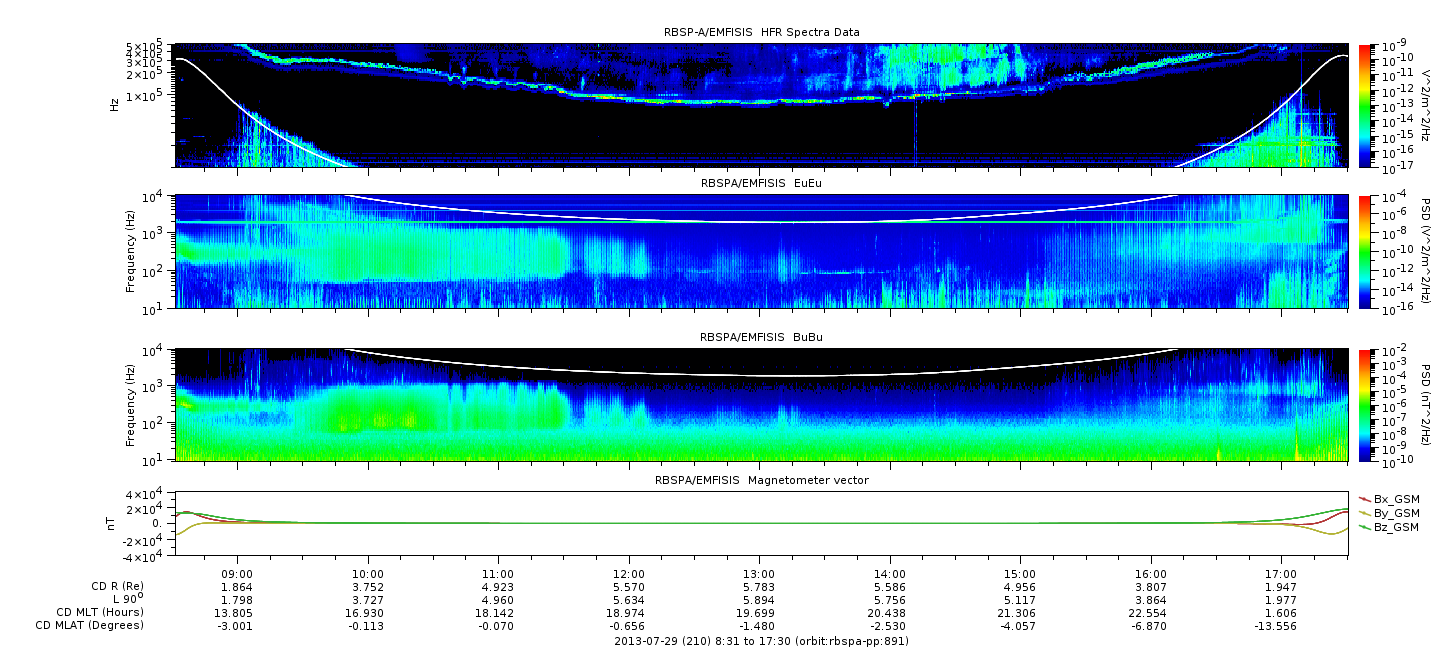Click the Magnetometer vector panel title

761,480
